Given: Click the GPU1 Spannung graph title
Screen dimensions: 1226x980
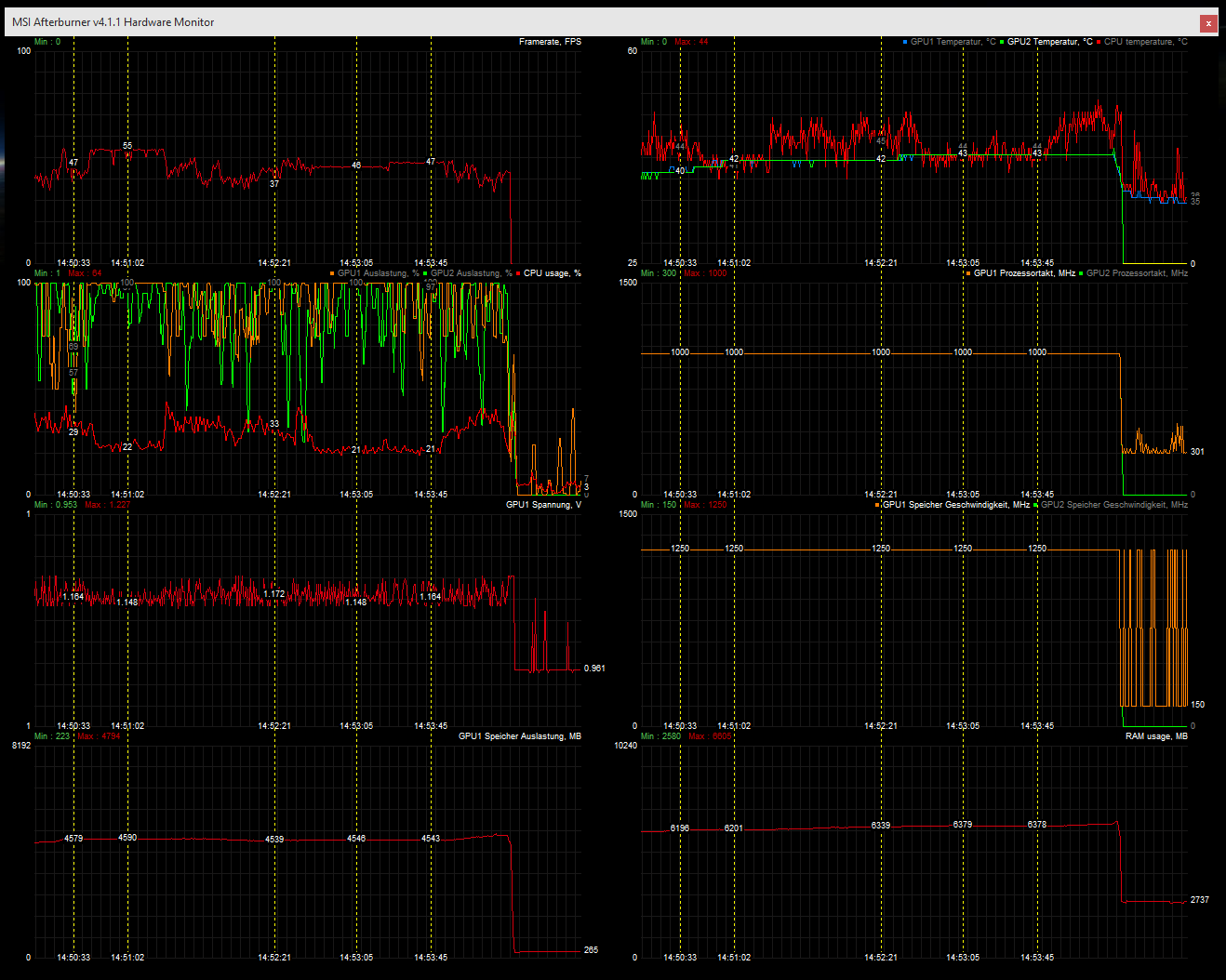Looking at the screenshot, I should pyautogui.click(x=543, y=505).
